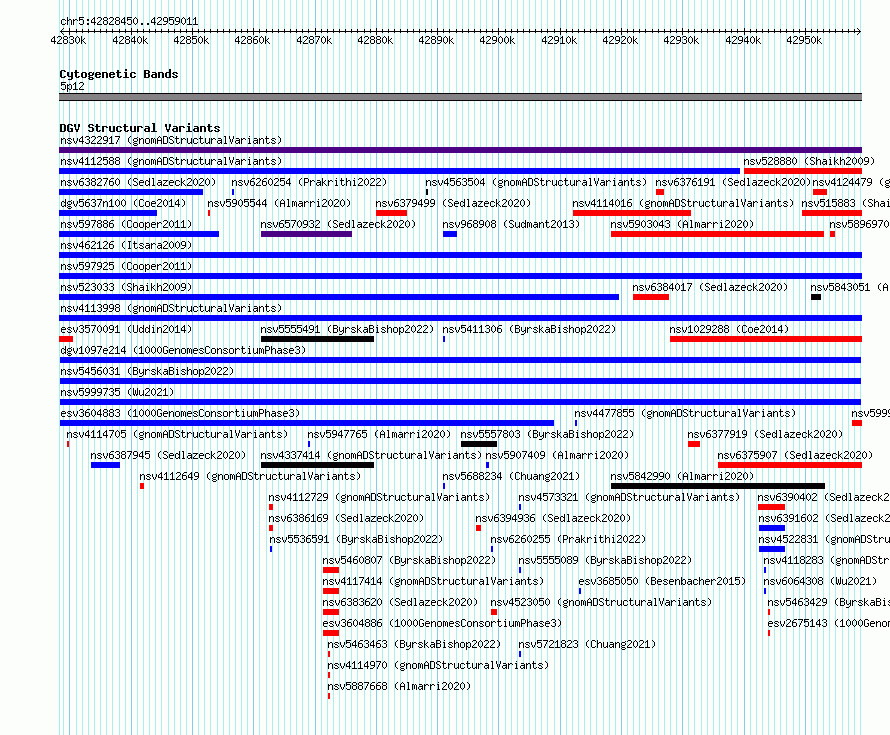Click nsv5905544 (Almarri2020) label
Viewport: 890px width, 735px height.
click(279, 203)
